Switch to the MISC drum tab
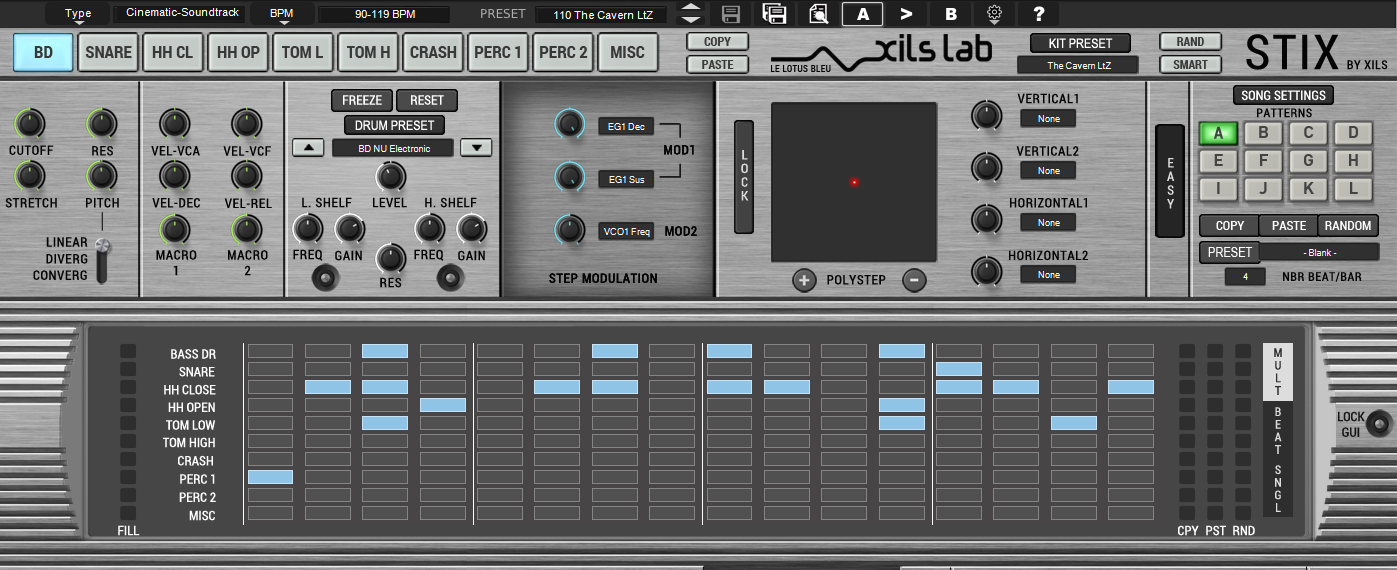Image resolution: width=1397 pixels, height=570 pixels. click(628, 52)
